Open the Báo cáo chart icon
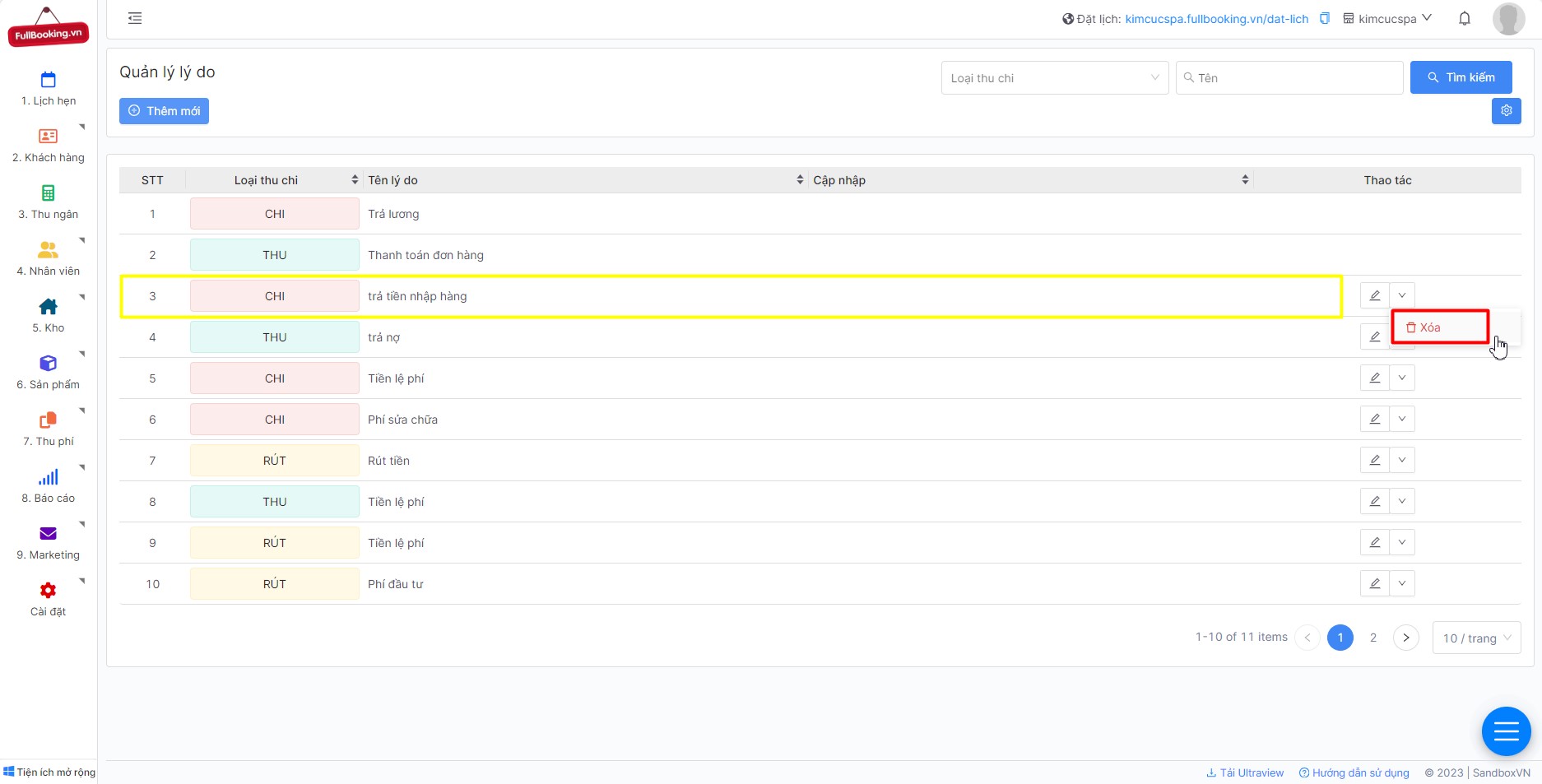 tap(48, 477)
